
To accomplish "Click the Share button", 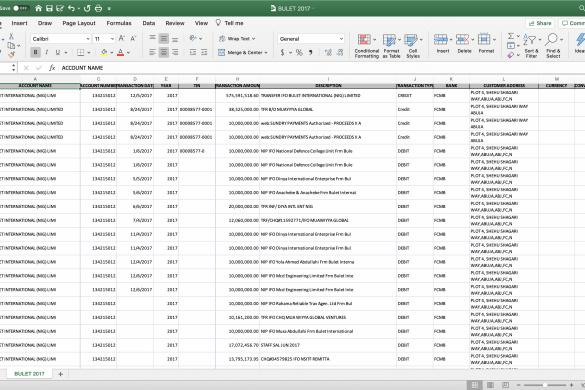I will click(x=540, y=23).
